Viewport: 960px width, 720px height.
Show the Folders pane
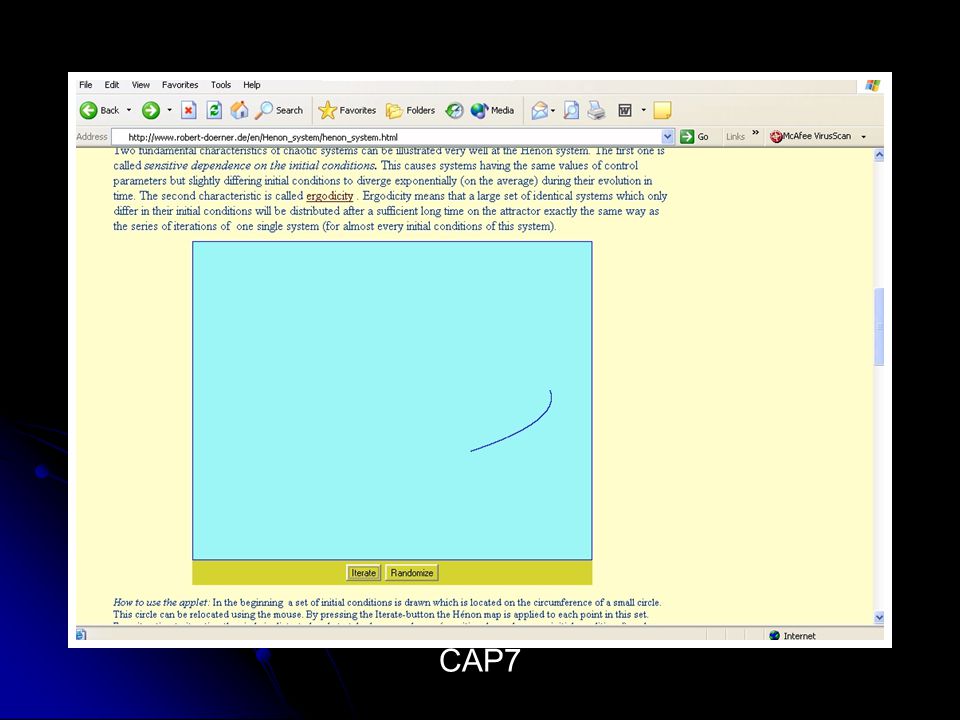[410, 110]
